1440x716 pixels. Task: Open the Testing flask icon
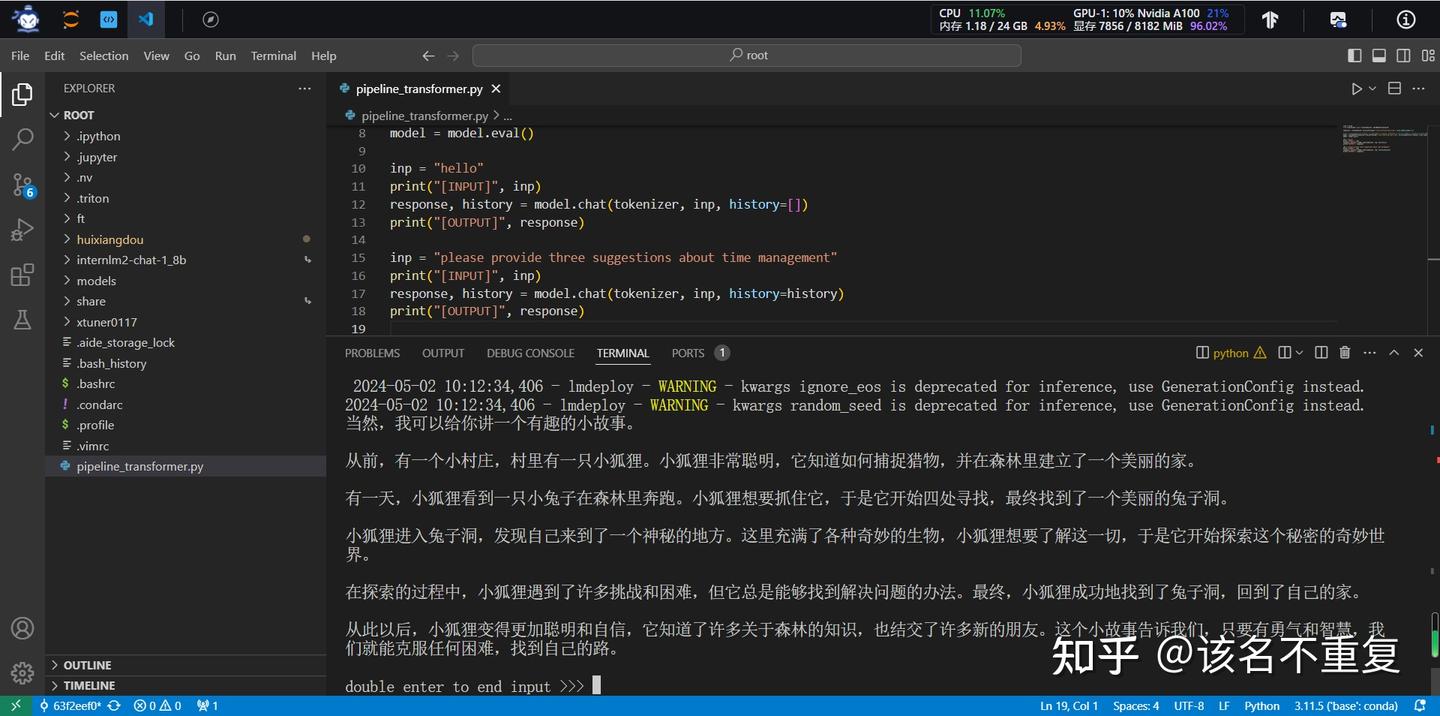[22, 319]
